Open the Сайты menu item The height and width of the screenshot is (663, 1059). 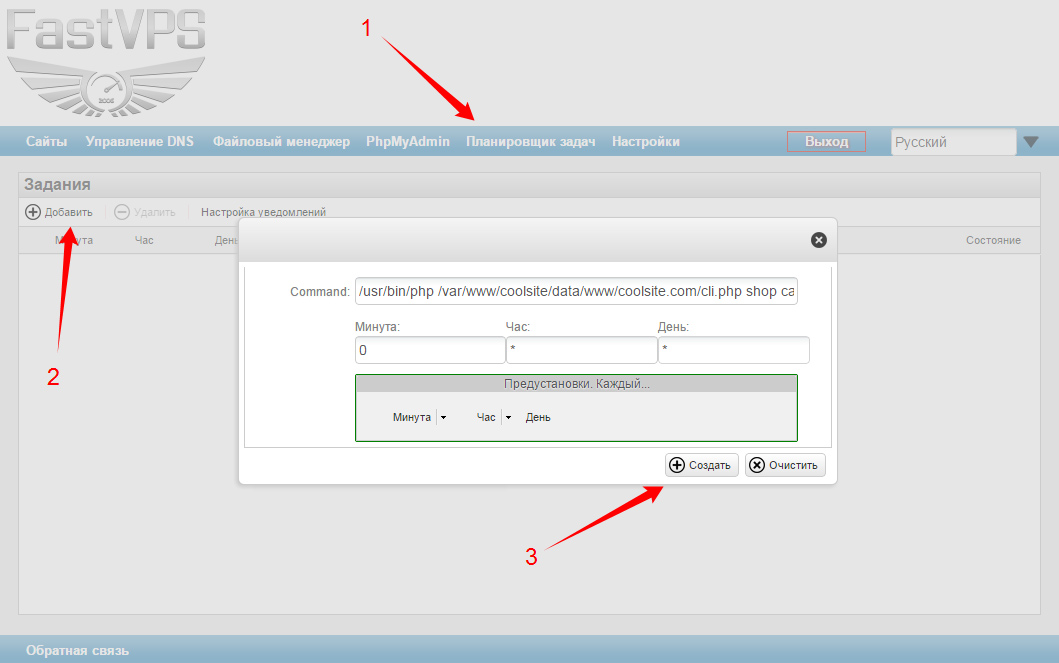click(47, 142)
